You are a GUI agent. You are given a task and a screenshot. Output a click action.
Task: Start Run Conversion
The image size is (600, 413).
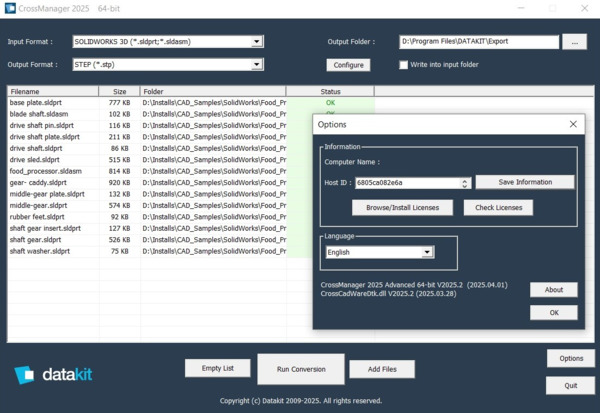tap(294, 369)
